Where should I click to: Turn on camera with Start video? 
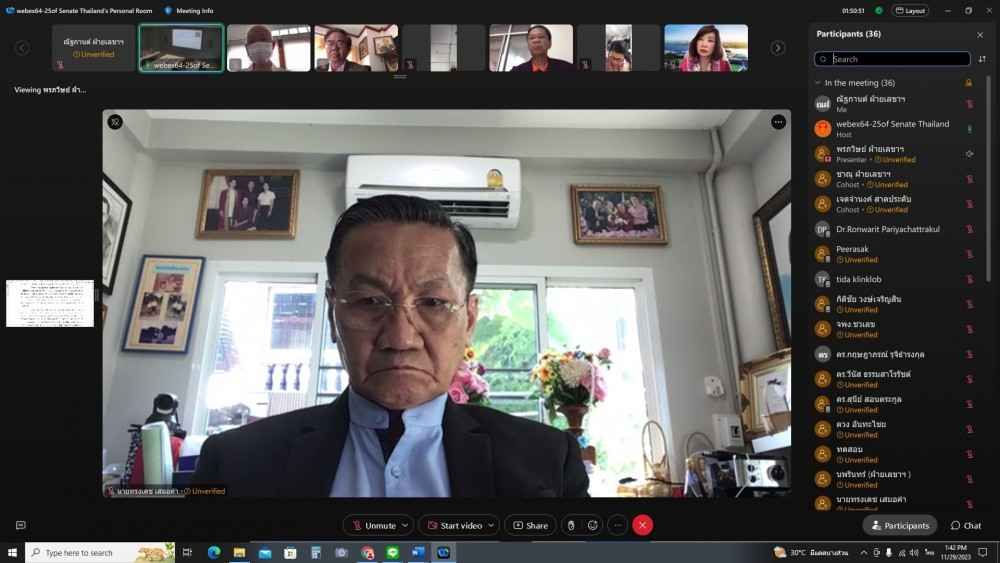(455, 525)
